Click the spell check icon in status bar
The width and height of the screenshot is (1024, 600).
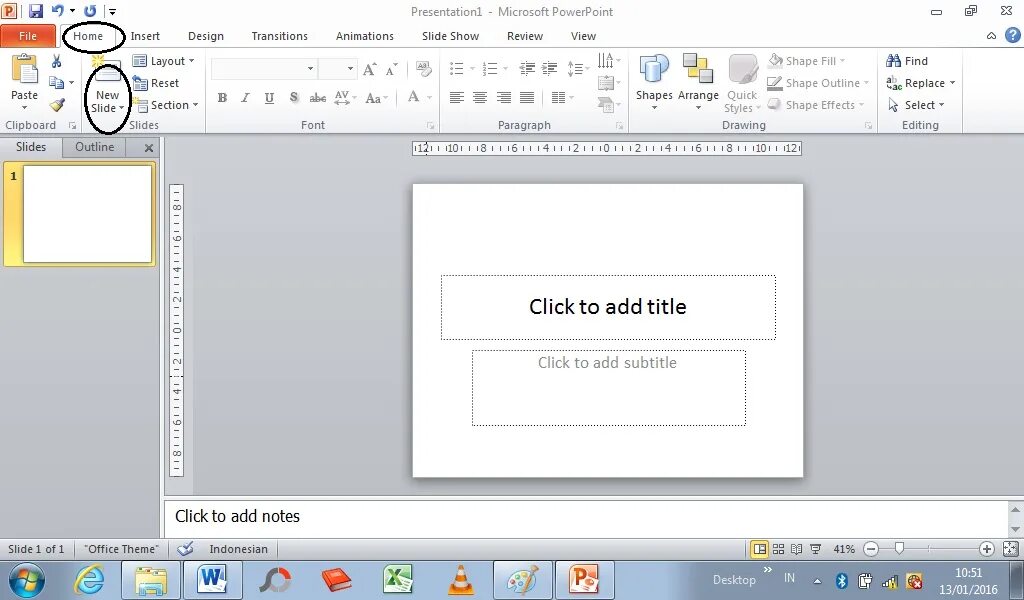pyautogui.click(x=185, y=548)
